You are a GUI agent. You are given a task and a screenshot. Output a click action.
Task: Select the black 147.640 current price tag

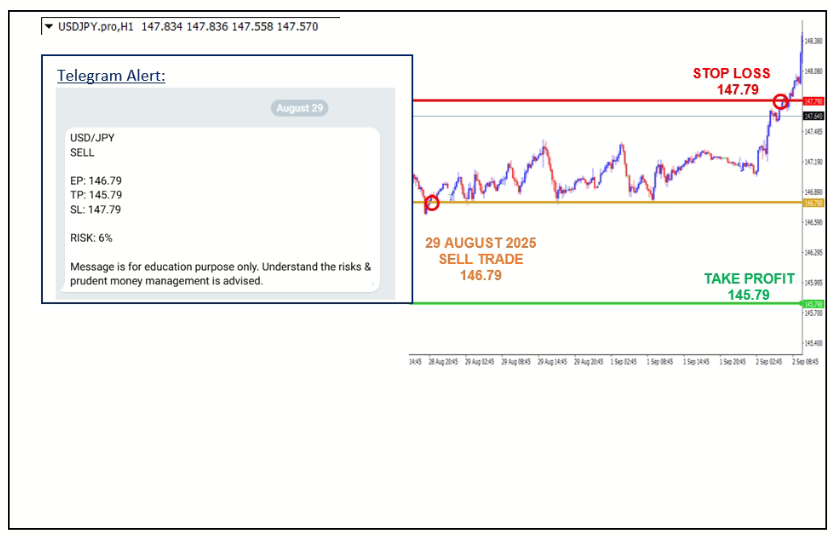click(x=812, y=116)
